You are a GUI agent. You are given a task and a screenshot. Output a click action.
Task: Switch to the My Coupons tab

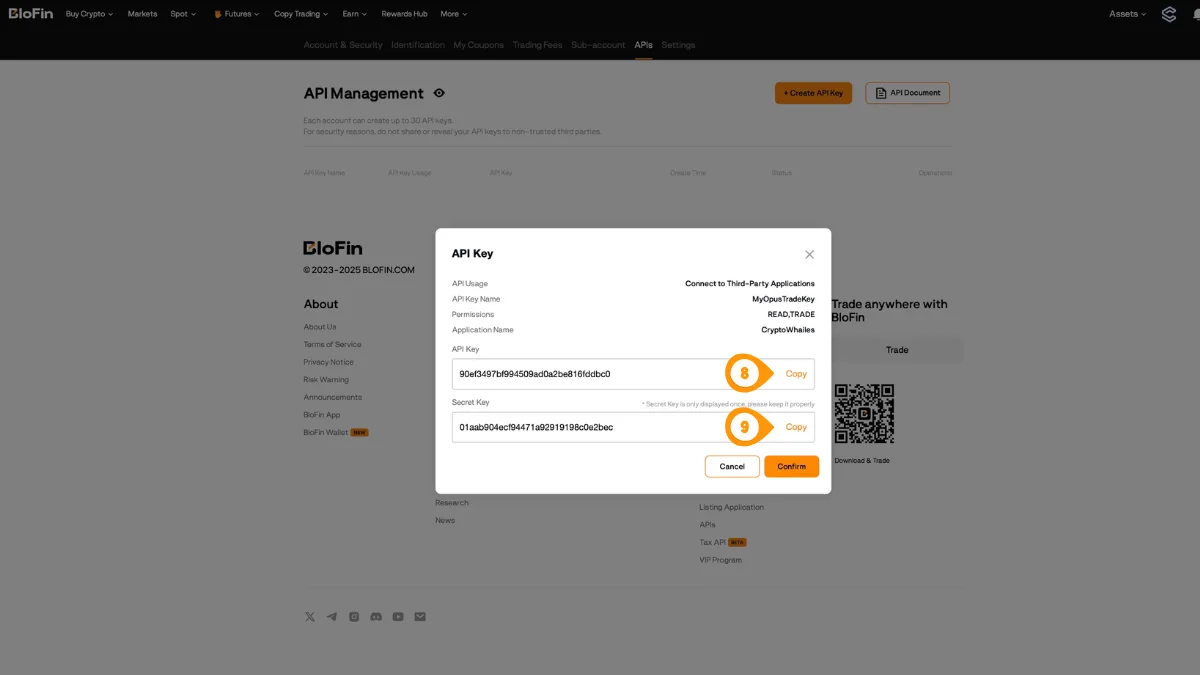point(479,45)
